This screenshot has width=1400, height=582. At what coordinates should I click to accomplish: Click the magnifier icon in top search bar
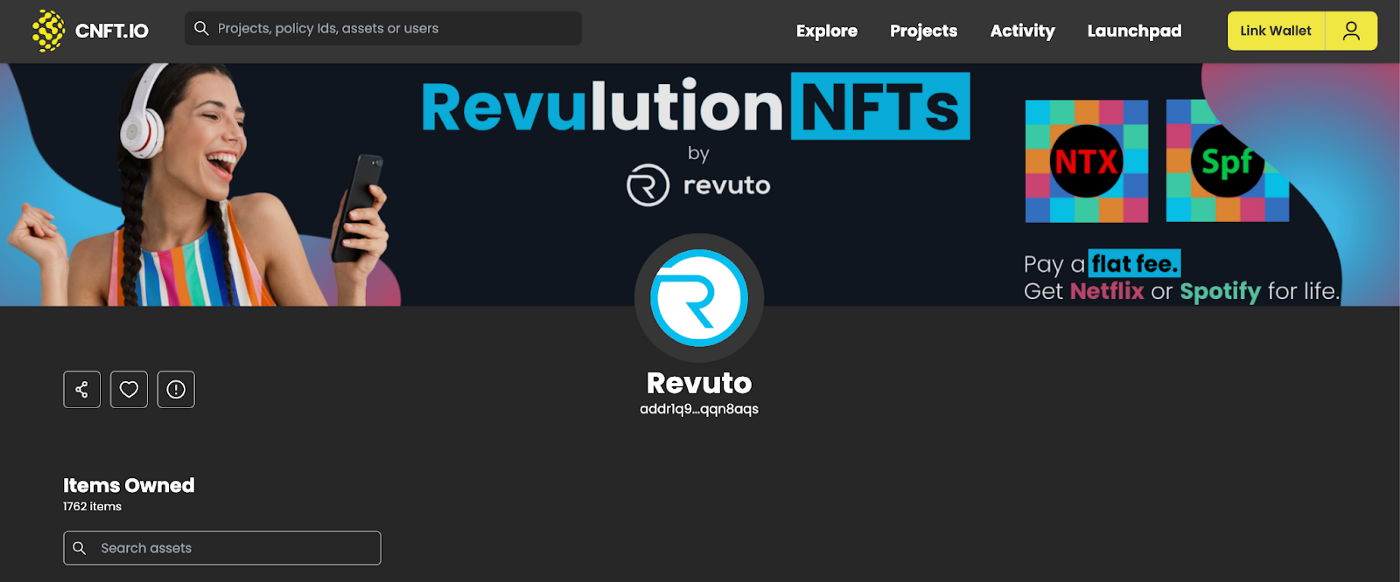coord(201,28)
